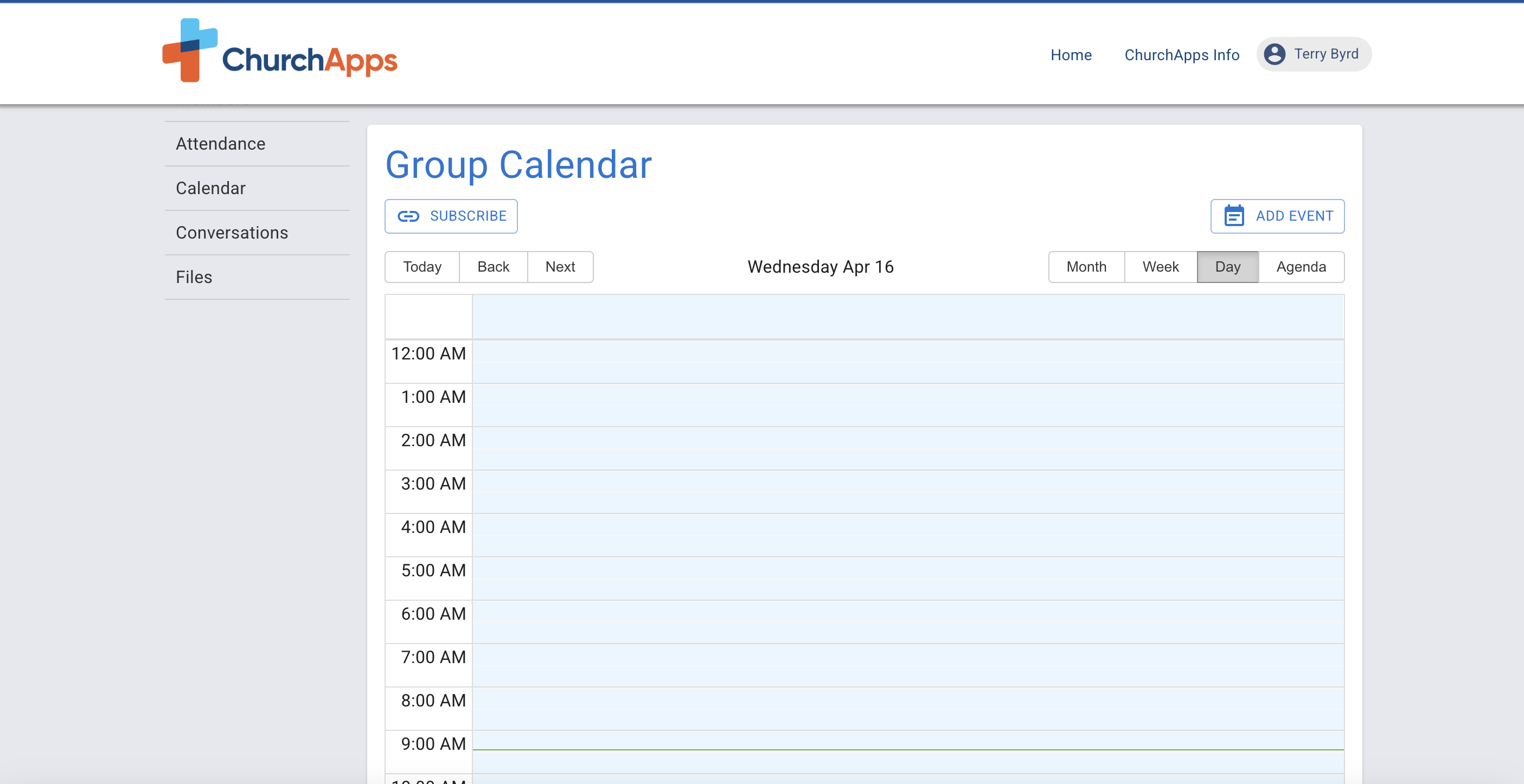The width and height of the screenshot is (1524, 784).
Task: Click the ChurchApps cross logo
Action: point(189,50)
